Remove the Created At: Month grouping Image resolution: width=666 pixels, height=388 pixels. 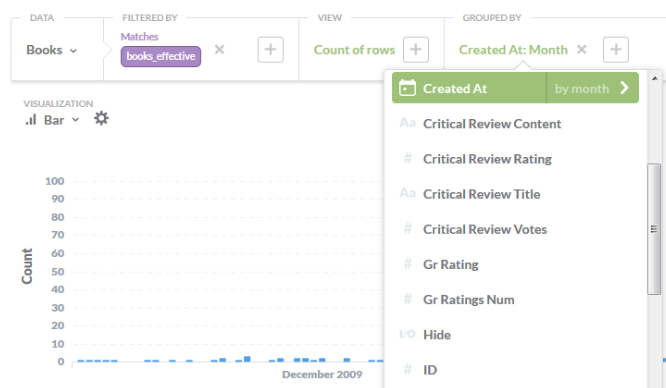[581, 50]
